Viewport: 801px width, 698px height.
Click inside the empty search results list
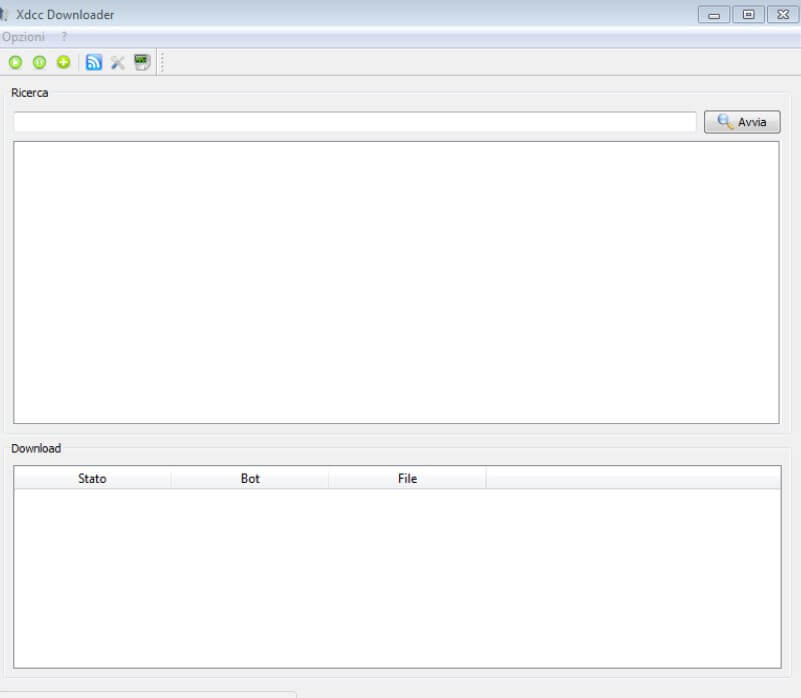[396, 283]
